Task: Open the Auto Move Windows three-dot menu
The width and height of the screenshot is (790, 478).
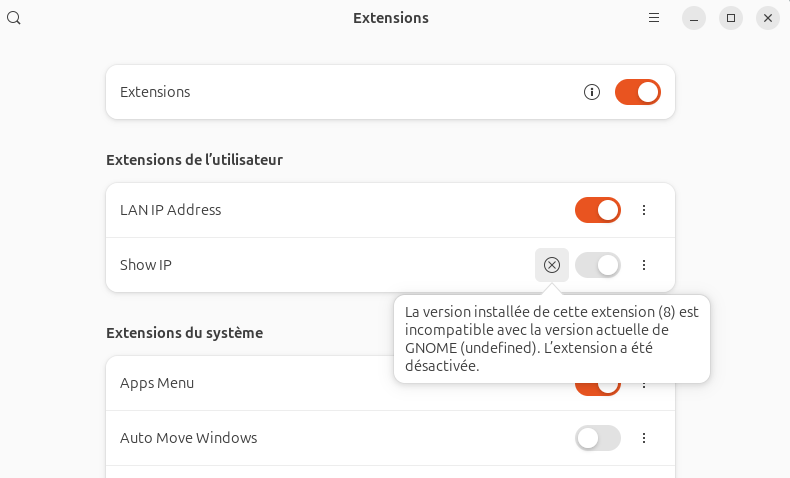Action: tap(644, 438)
